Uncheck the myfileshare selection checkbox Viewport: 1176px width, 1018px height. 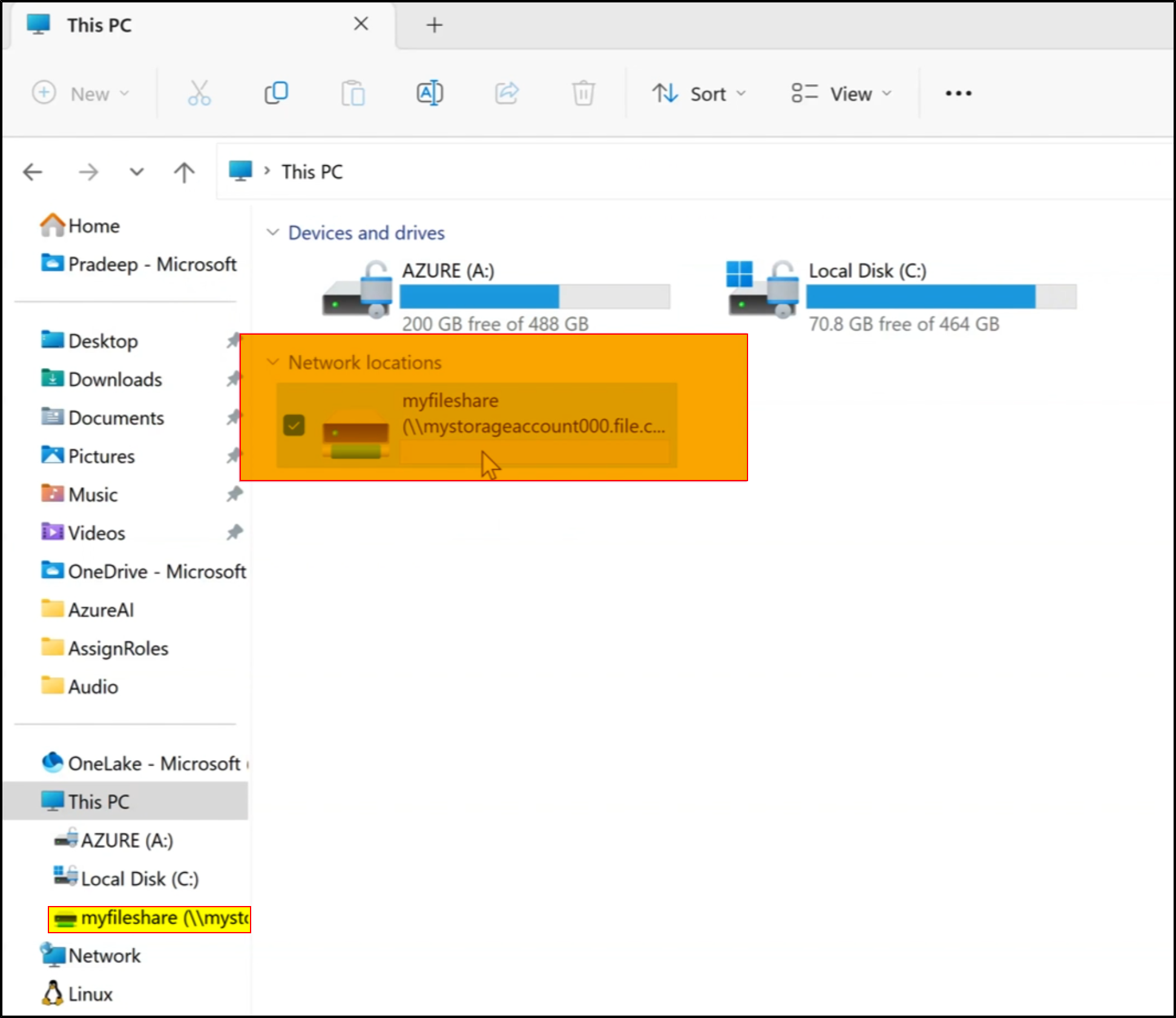click(294, 425)
